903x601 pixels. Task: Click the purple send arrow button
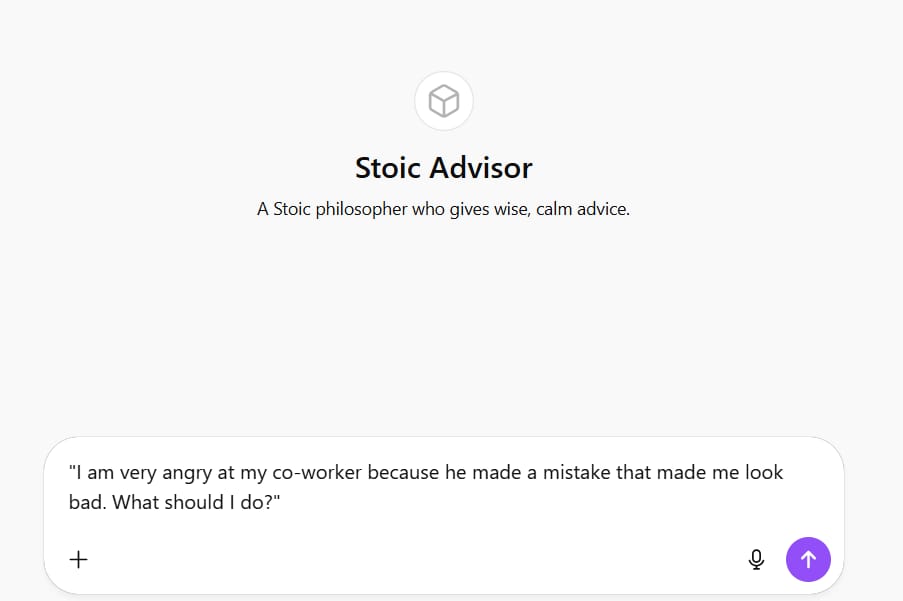coord(808,559)
